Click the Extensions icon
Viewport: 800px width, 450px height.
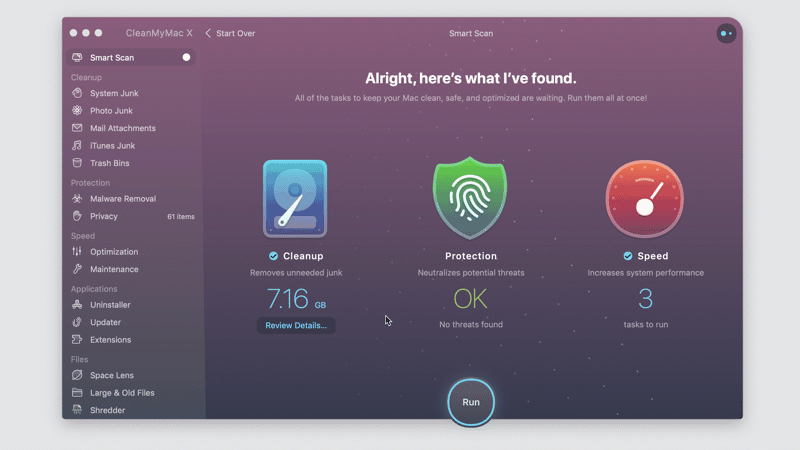[77, 339]
